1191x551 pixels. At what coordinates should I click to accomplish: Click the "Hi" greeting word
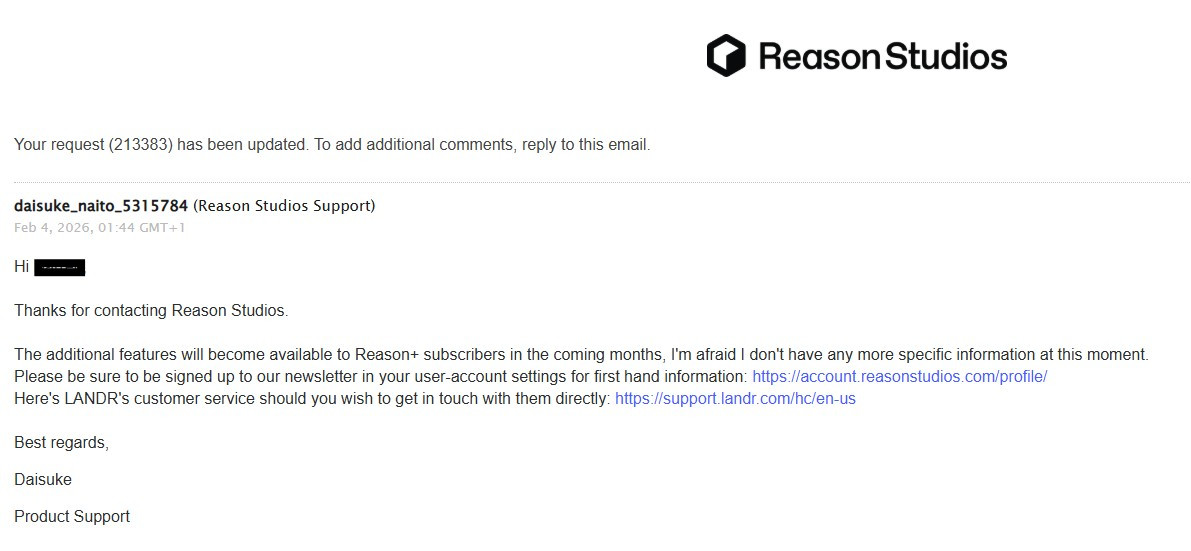[x=22, y=267]
